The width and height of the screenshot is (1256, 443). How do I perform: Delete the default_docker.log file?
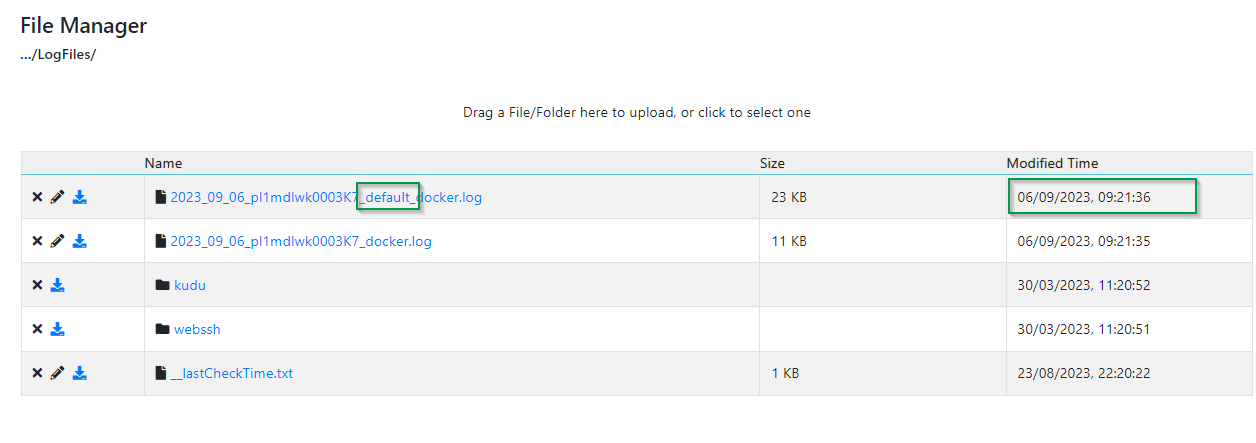pos(37,197)
